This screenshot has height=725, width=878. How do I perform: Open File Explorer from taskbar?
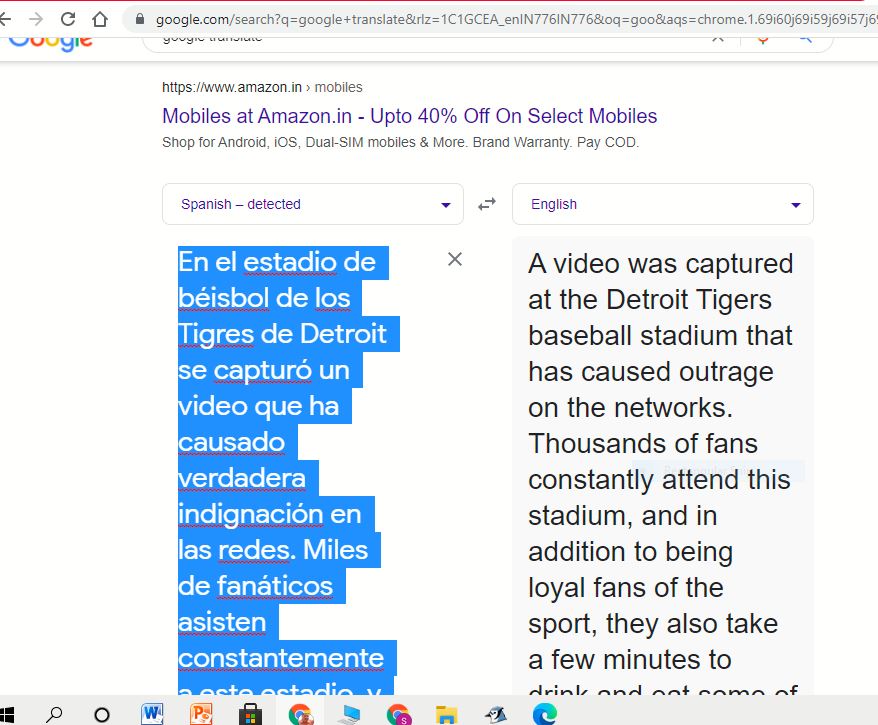coord(447,714)
